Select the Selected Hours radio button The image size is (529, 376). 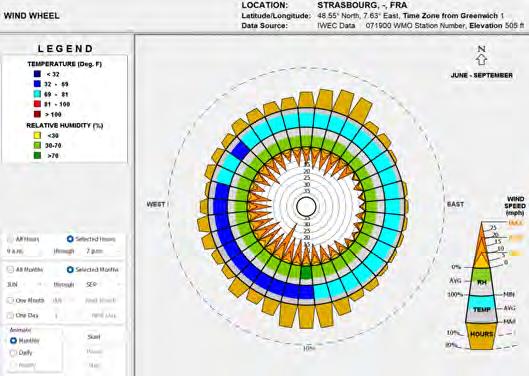tap(70, 239)
